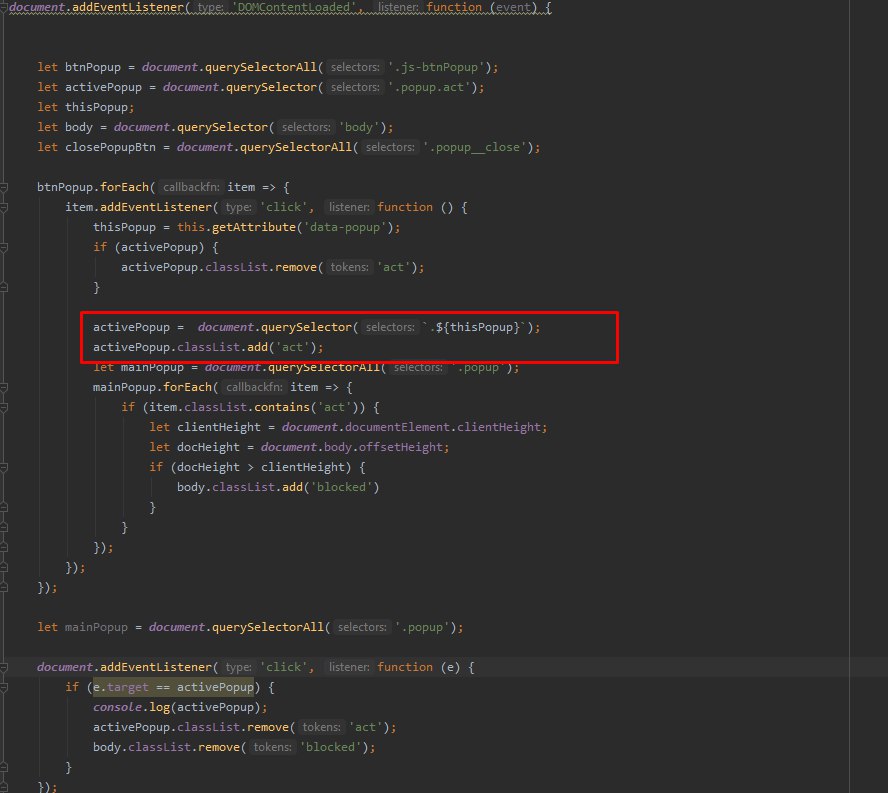This screenshot has height=793, width=888.
Task: Click the '.popup.act' selector string
Action: click(429, 87)
